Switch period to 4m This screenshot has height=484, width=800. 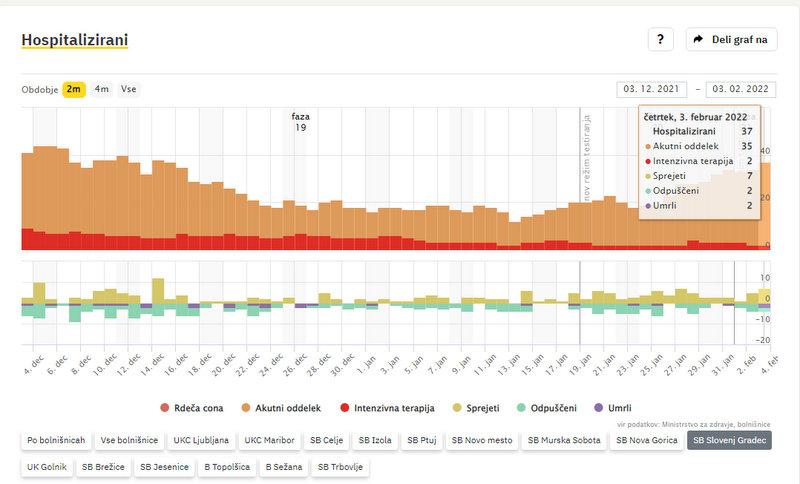pyautogui.click(x=102, y=89)
